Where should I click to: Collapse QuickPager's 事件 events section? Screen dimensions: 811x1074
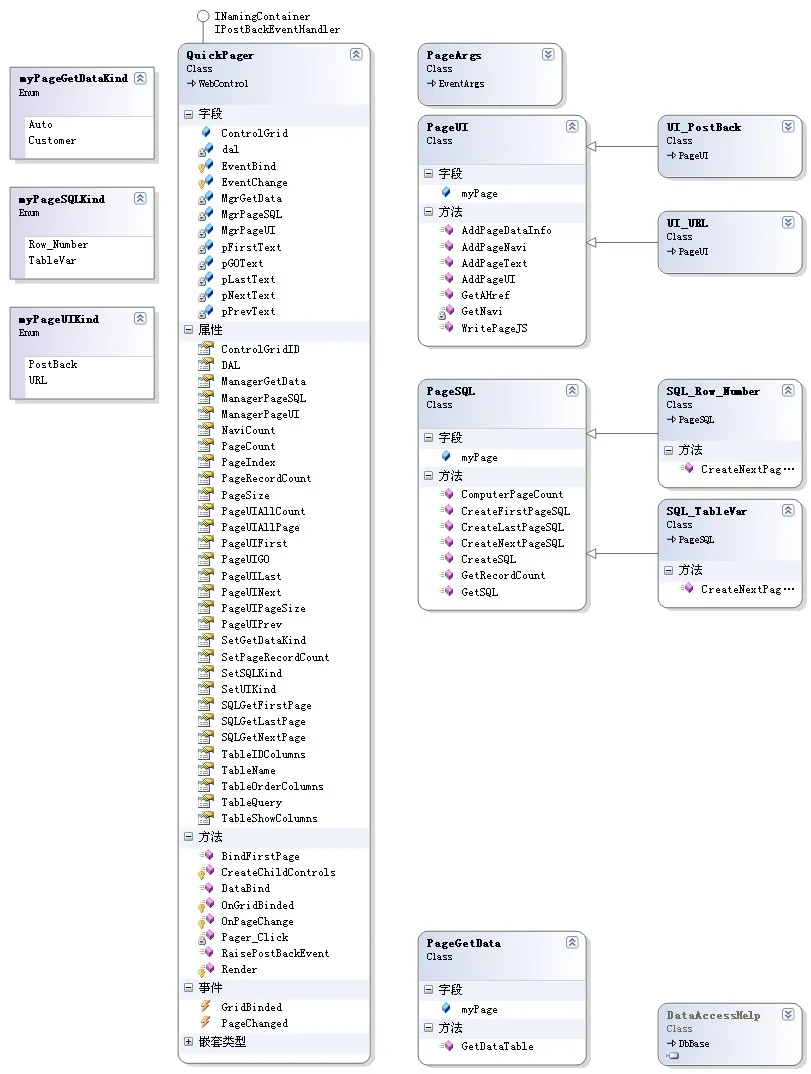[x=188, y=987]
